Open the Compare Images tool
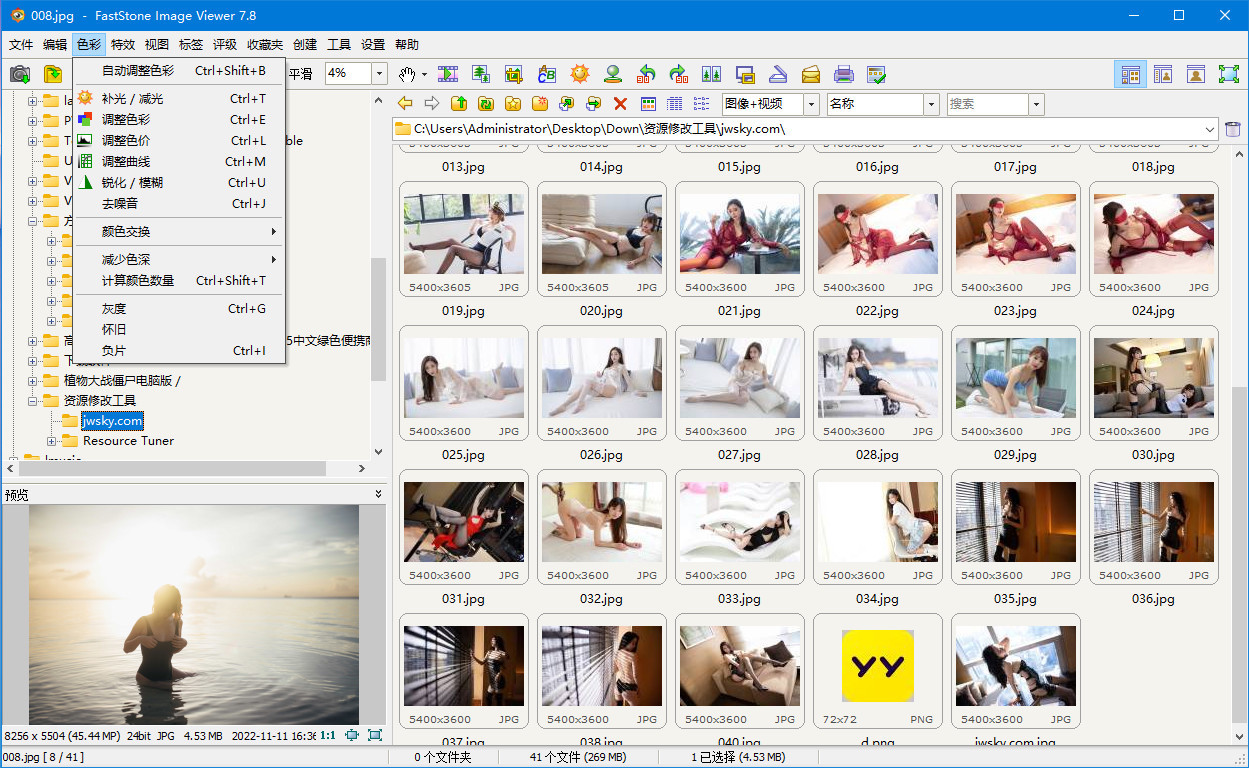The width and height of the screenshot is (1249, 768). pyautogui.click(x=711, y=74)
